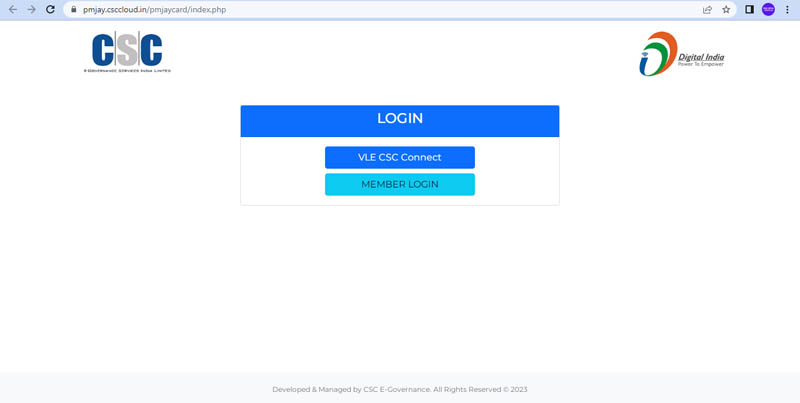Click the padlock site info icon
Image resolution: width=800 pixels, height=403 pixels.
[x=73, y=10]
